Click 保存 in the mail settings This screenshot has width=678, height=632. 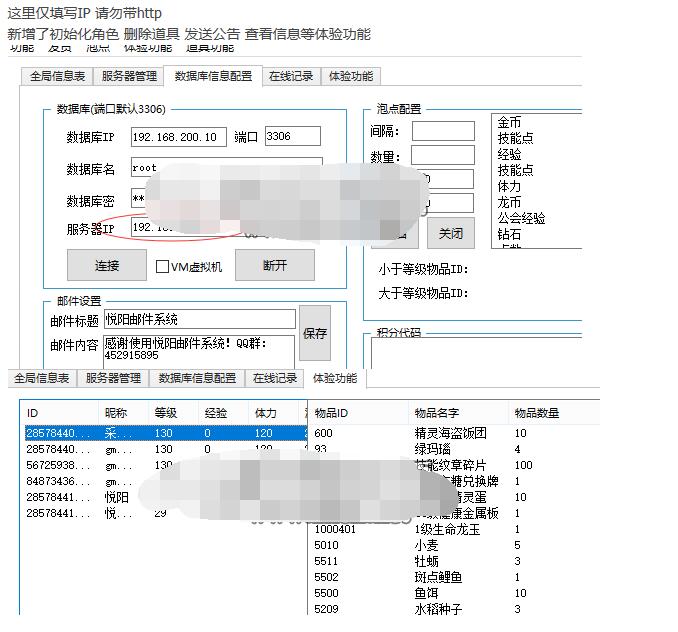pyautogui.click(x=314, y=333)
